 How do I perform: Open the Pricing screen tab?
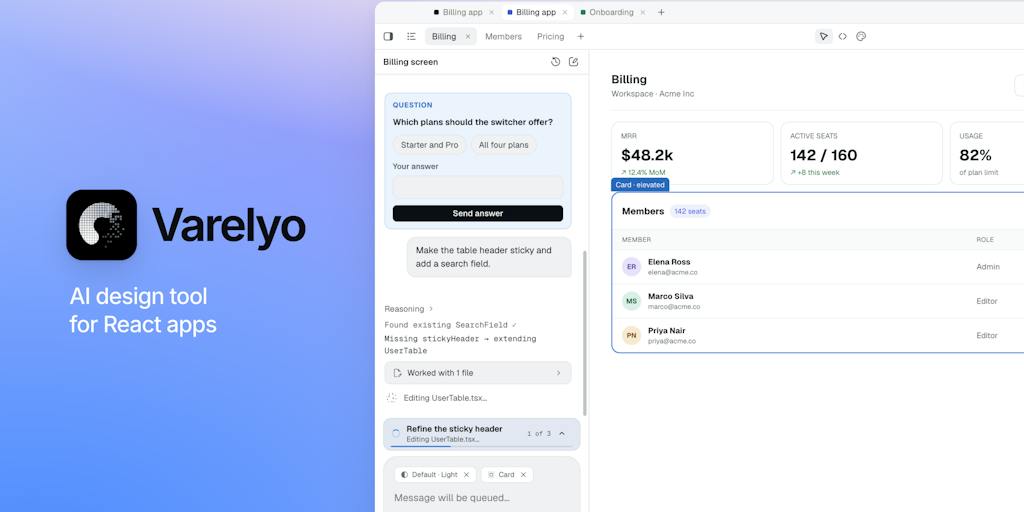click(551, 37)
